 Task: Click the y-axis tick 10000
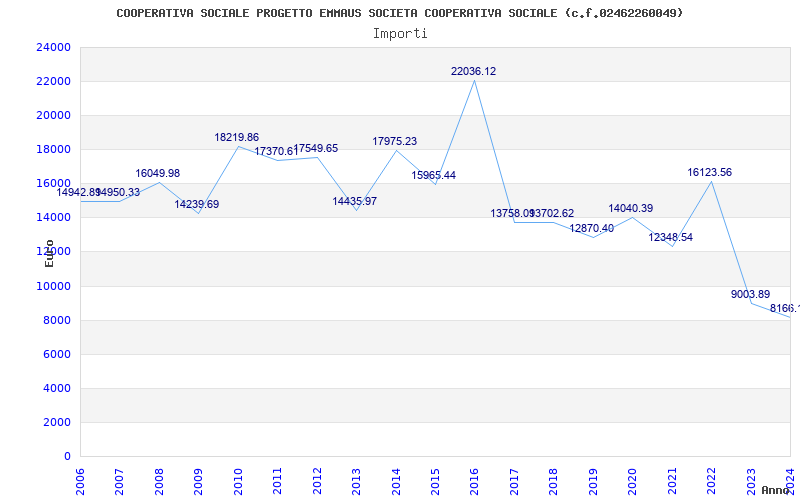click(x=53, y=286)
